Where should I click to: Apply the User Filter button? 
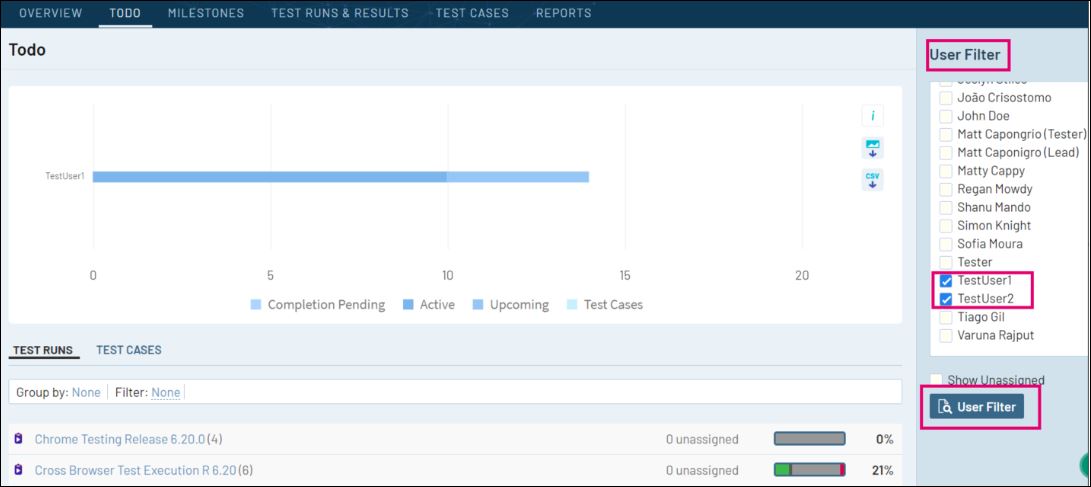coord(977,407)
